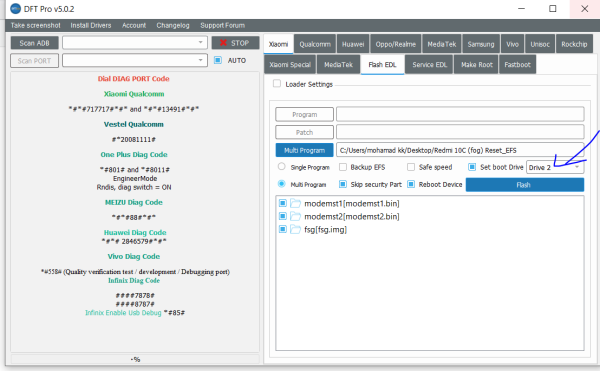Open the Xiaomi Special sub-tab
The height and width of the screenshot is (371, 600).
coord(290,64)
